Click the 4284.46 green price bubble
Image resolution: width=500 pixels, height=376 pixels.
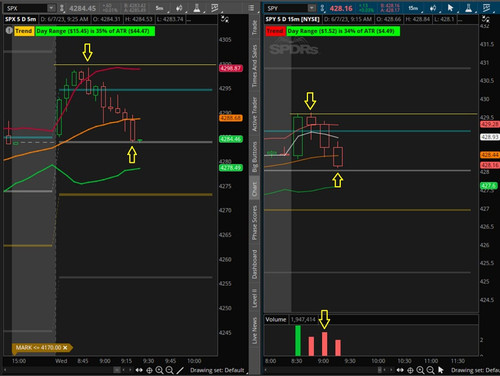tap(231, 139)
